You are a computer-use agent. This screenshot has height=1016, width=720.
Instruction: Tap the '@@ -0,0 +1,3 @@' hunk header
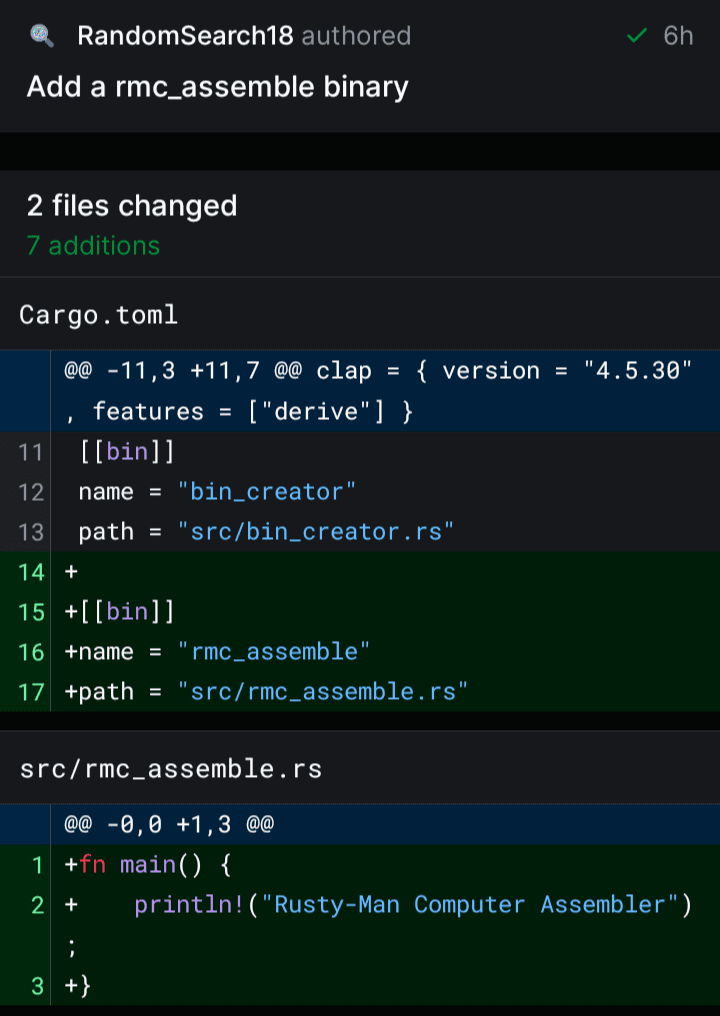point(169,825)
